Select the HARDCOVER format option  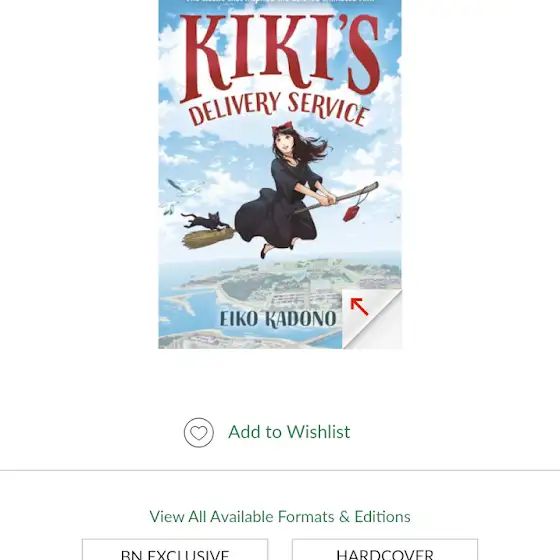pyautogui.click(x=385, y=550)
